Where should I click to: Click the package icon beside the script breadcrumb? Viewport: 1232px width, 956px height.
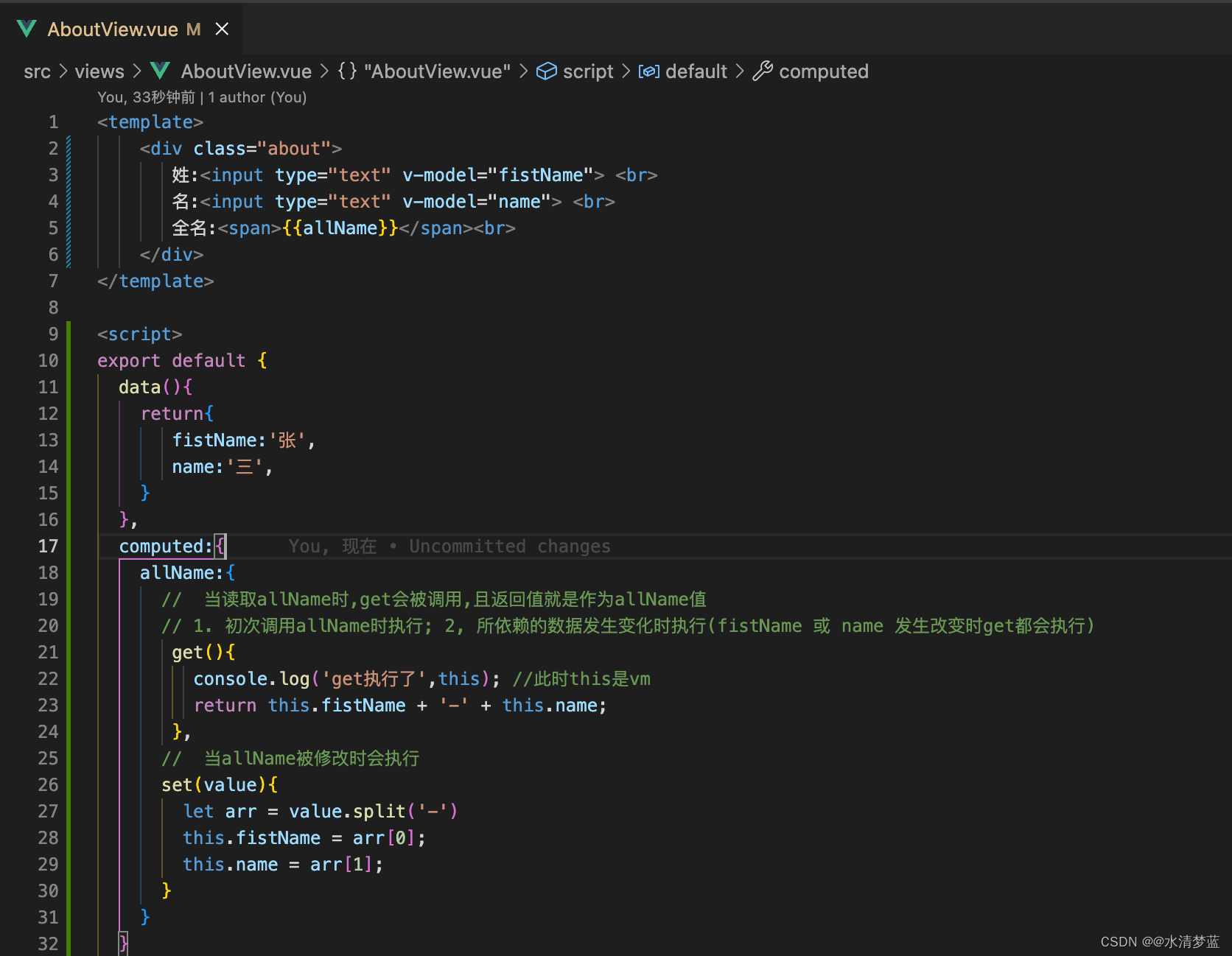pyautogui.click(x=547, y=71)
